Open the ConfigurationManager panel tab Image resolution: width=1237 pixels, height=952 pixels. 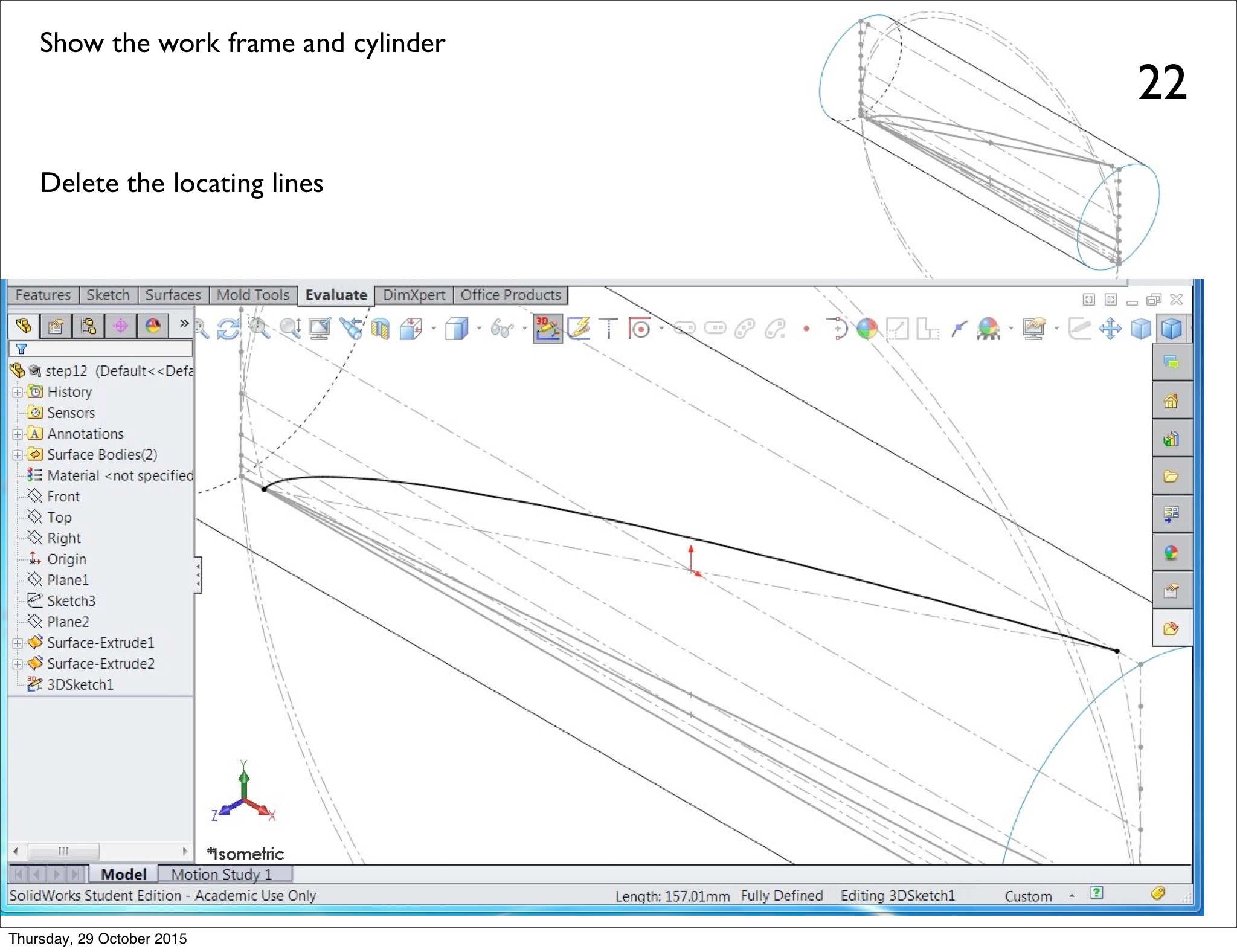point(88,327)
